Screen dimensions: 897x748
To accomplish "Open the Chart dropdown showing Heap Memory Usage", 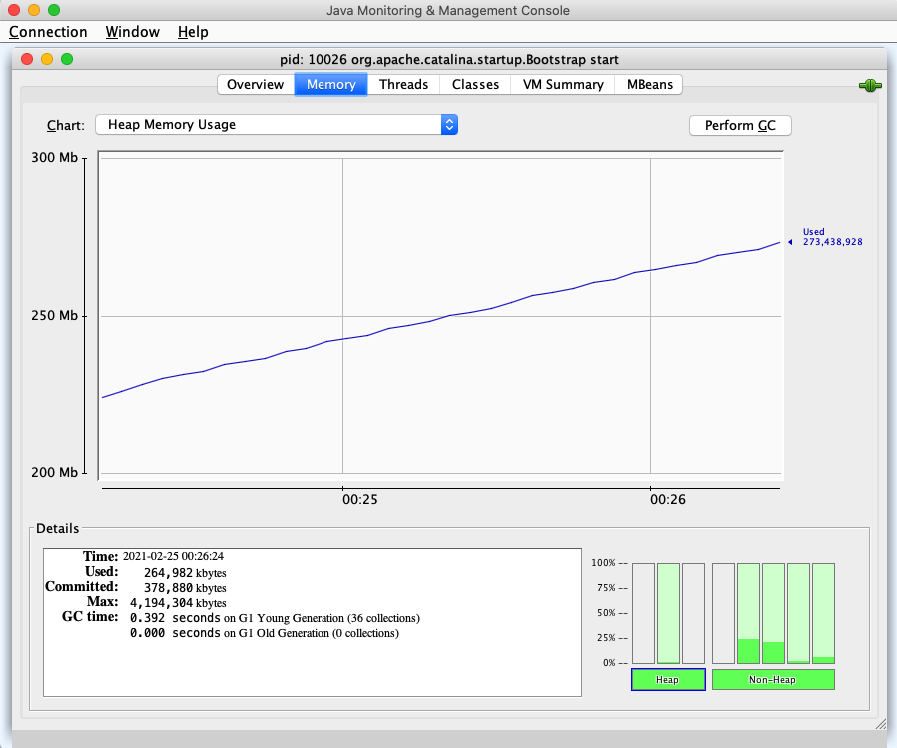I will (276, 125).
